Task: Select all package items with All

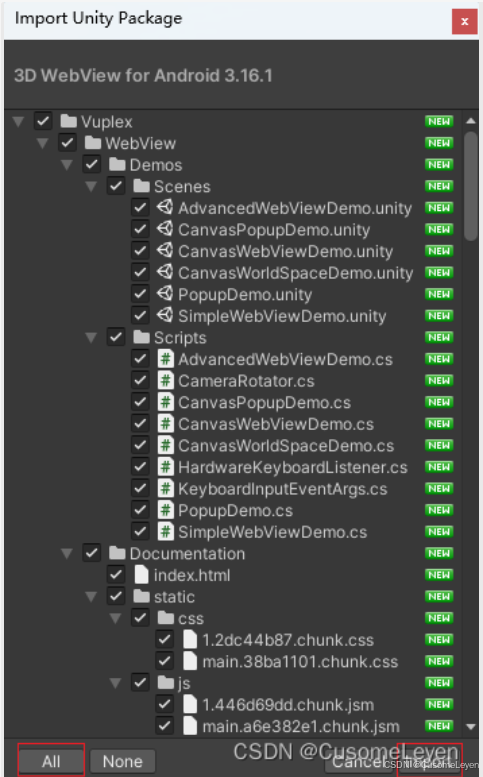Action: tap(51, 761)
